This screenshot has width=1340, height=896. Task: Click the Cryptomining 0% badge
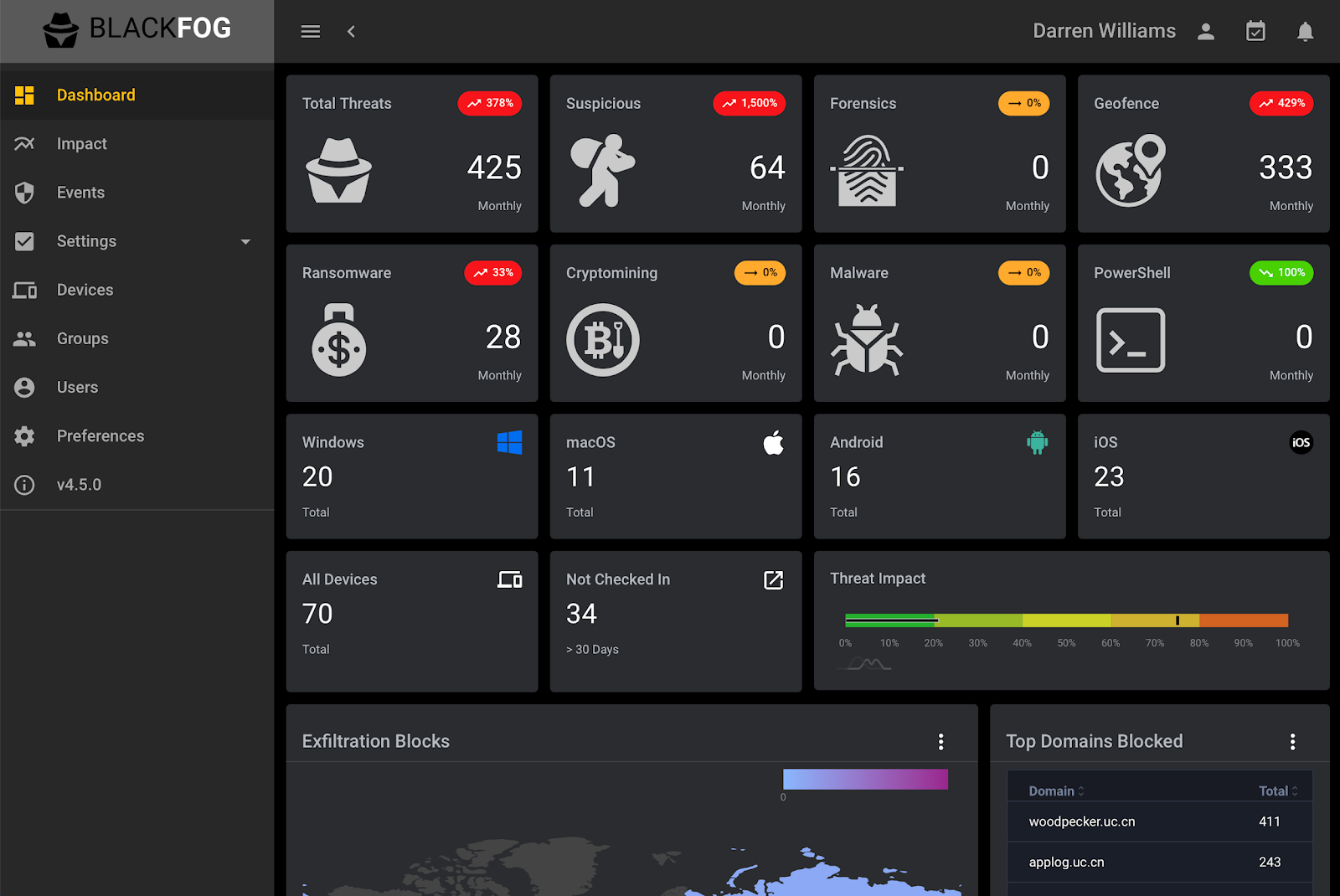[x=760, y=272]
